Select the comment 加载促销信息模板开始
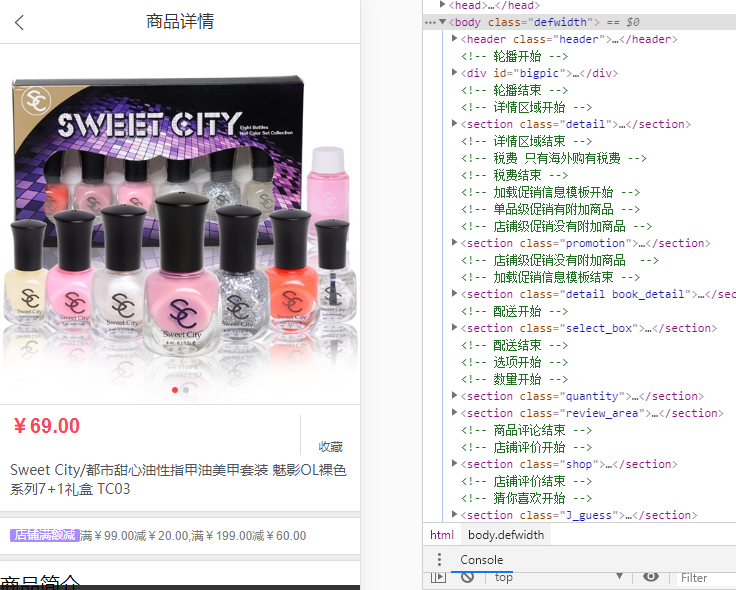736x590 pixels. 550,192
